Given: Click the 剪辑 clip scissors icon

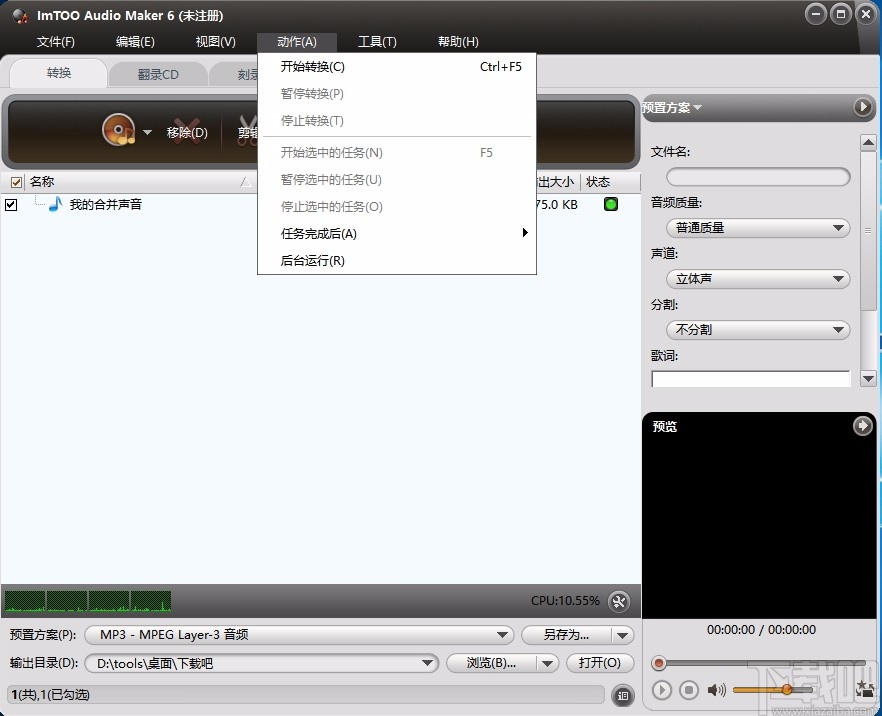Looking at the screenshot, I should (247, 131).
